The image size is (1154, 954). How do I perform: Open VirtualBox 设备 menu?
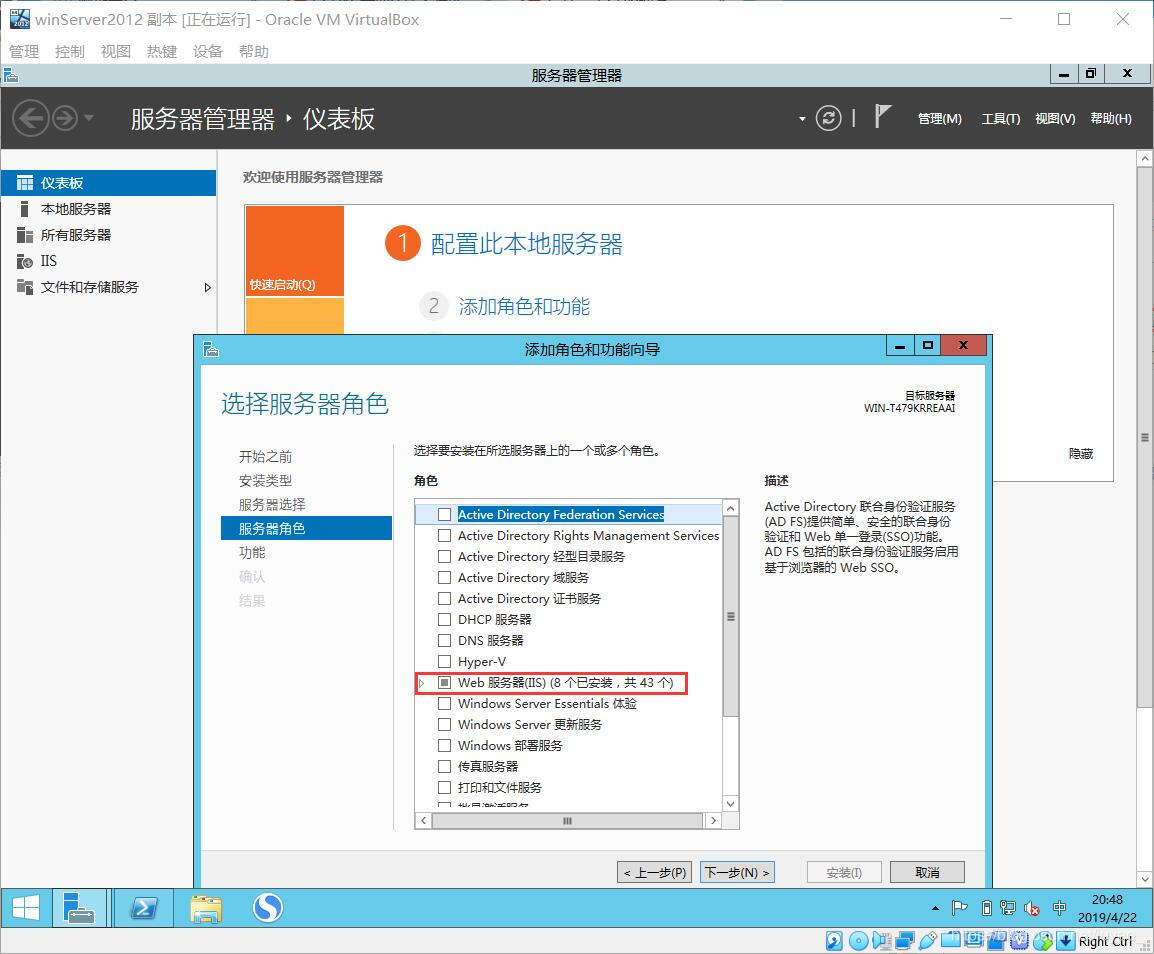pyautogui.click(x=208, y=52)
